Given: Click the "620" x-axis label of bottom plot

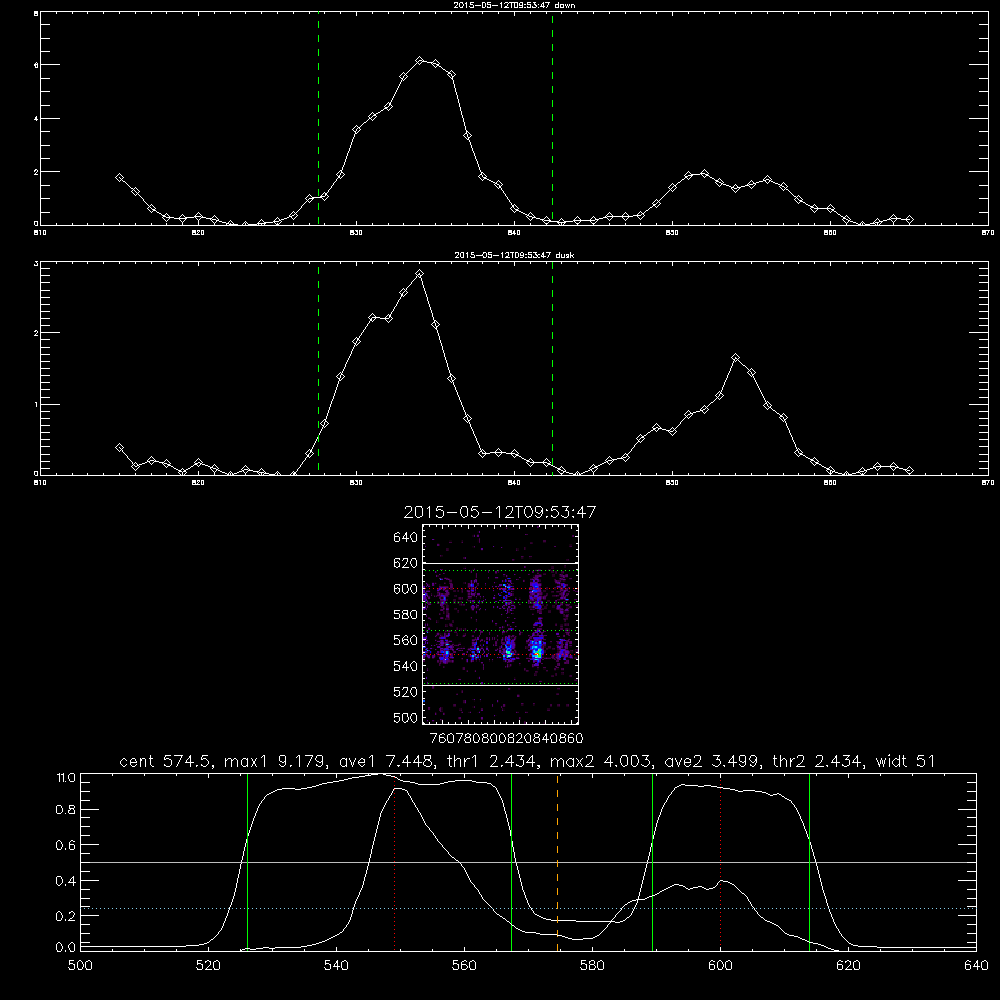Looking at the screenshot, I should click(x=848, y=966).
